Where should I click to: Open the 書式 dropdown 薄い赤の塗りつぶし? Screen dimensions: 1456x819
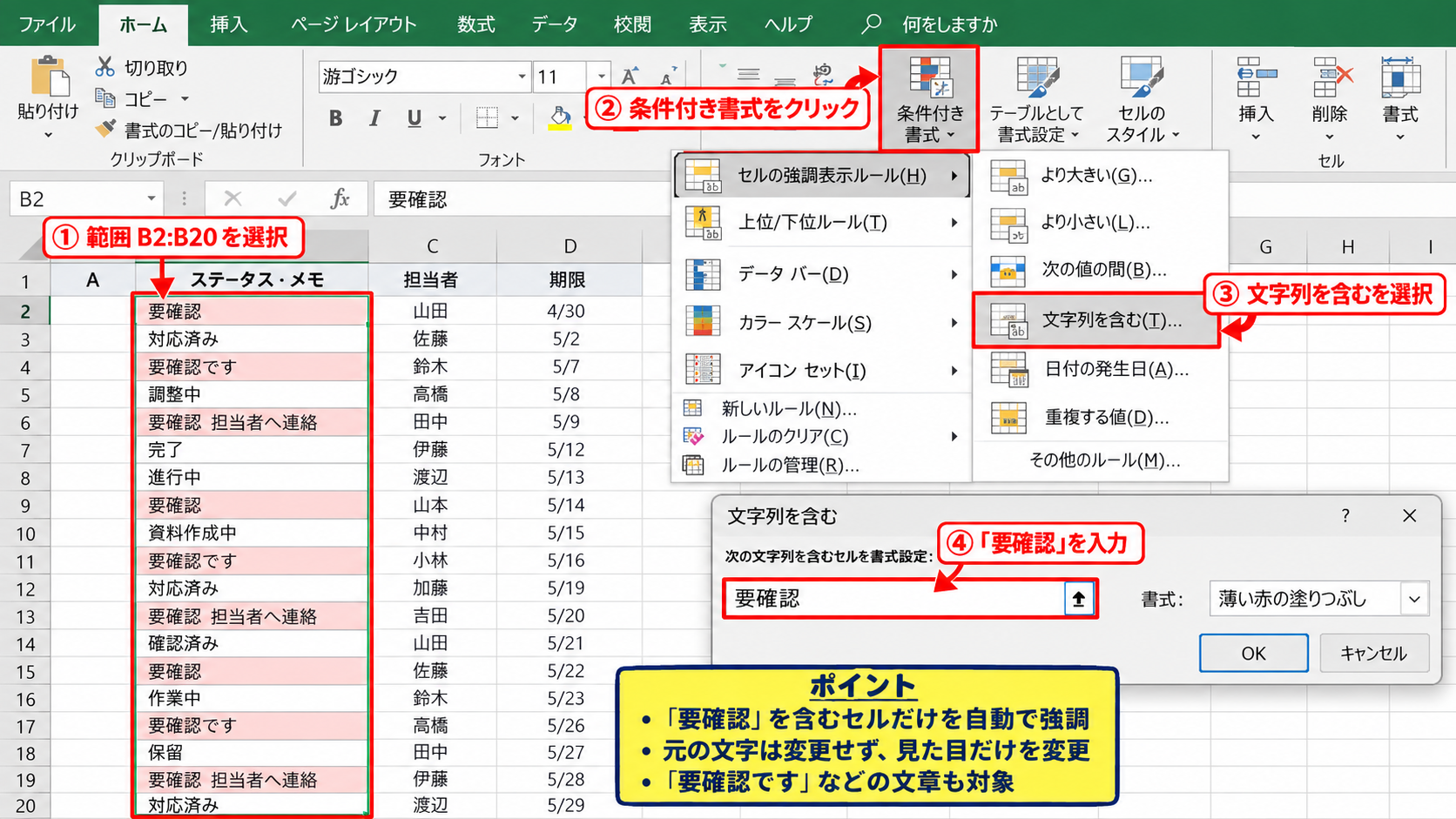(1319, 599)
